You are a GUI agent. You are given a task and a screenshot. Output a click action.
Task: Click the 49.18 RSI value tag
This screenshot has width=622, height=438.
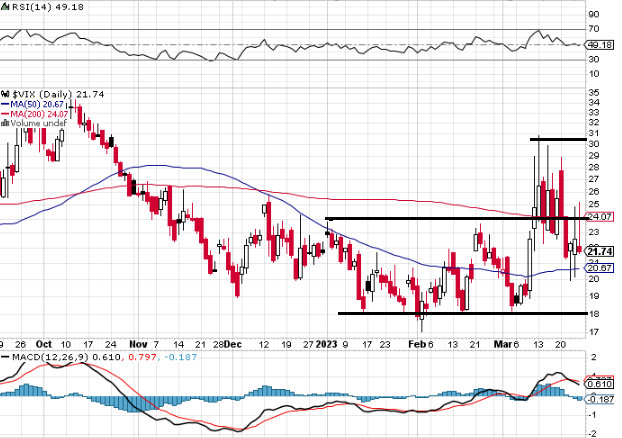click(x=600, y=45)
